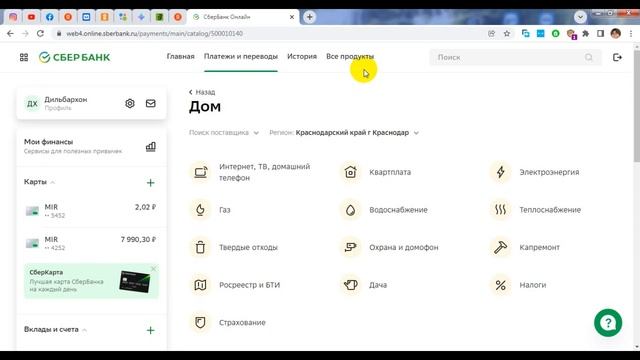
Task: Open the Chrome three-dot menu
Action: (x=631, y=33)
